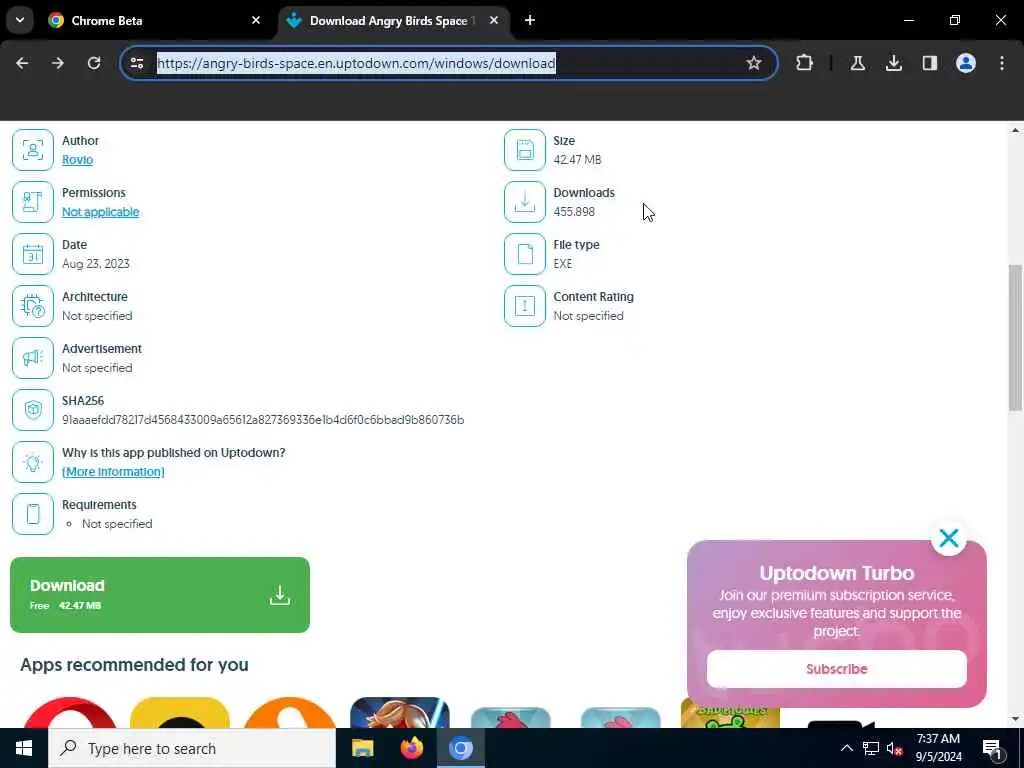
Task: Click the Chrome Beta taskbar icon
Action: click(x=460, y=748)
